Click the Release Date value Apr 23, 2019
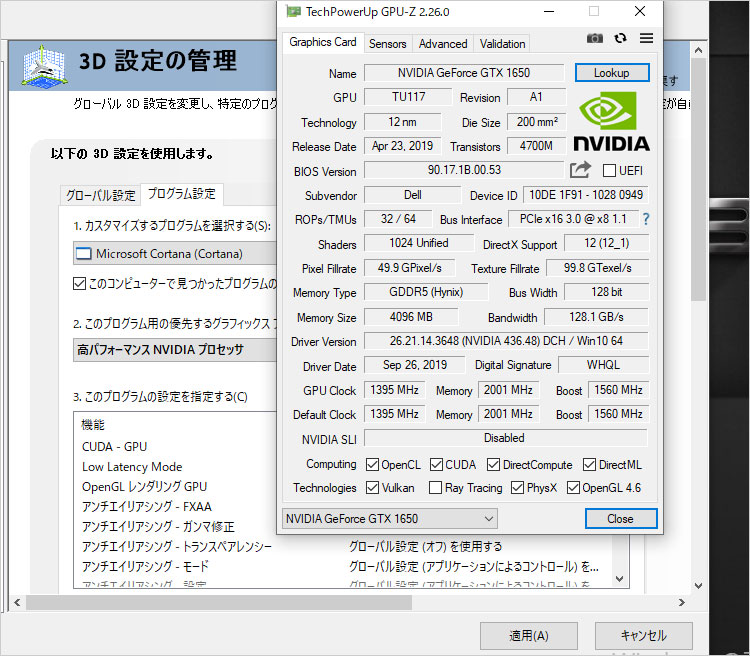The image size is (750, 656). coord(402,146)
